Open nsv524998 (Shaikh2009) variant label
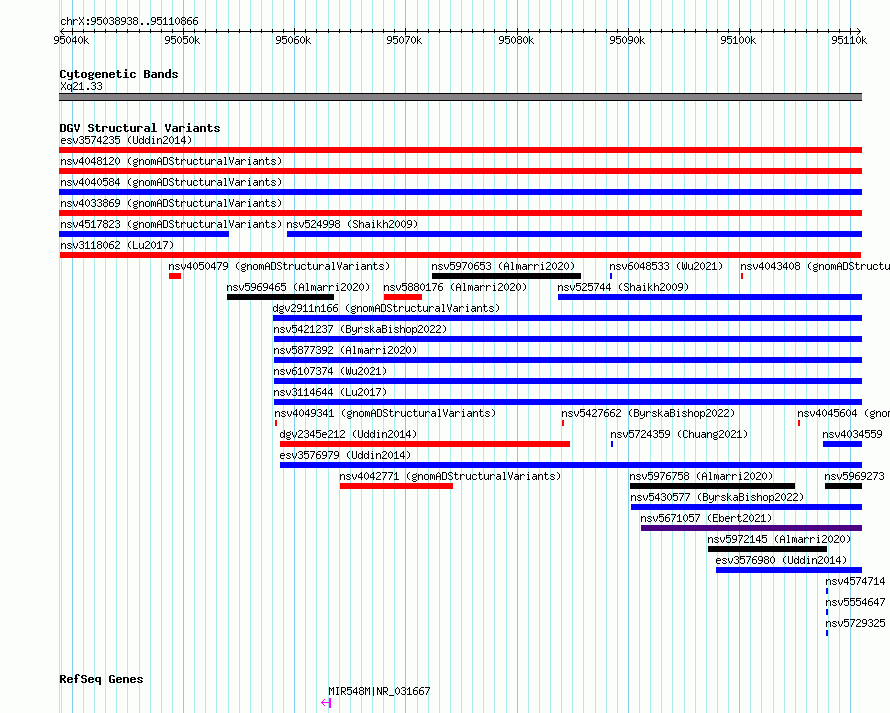890x713 pixels. point(352,224)
